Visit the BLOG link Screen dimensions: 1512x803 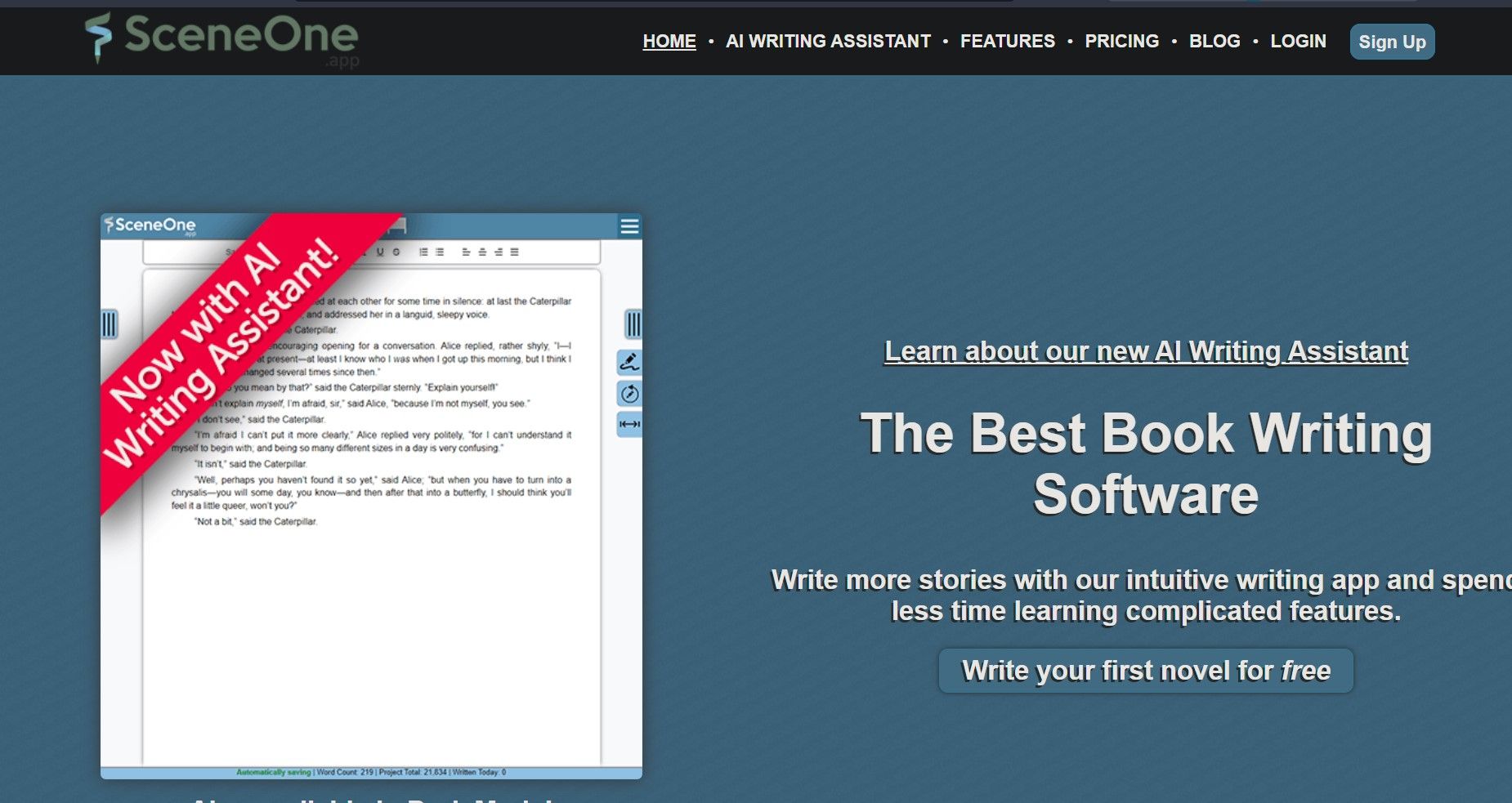coord(1215,41)
